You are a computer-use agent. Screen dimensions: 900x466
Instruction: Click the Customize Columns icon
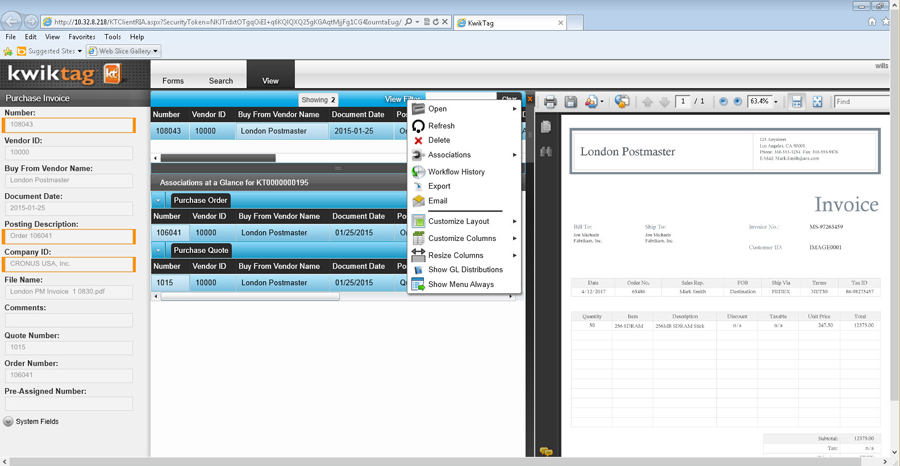pos(418,238)
